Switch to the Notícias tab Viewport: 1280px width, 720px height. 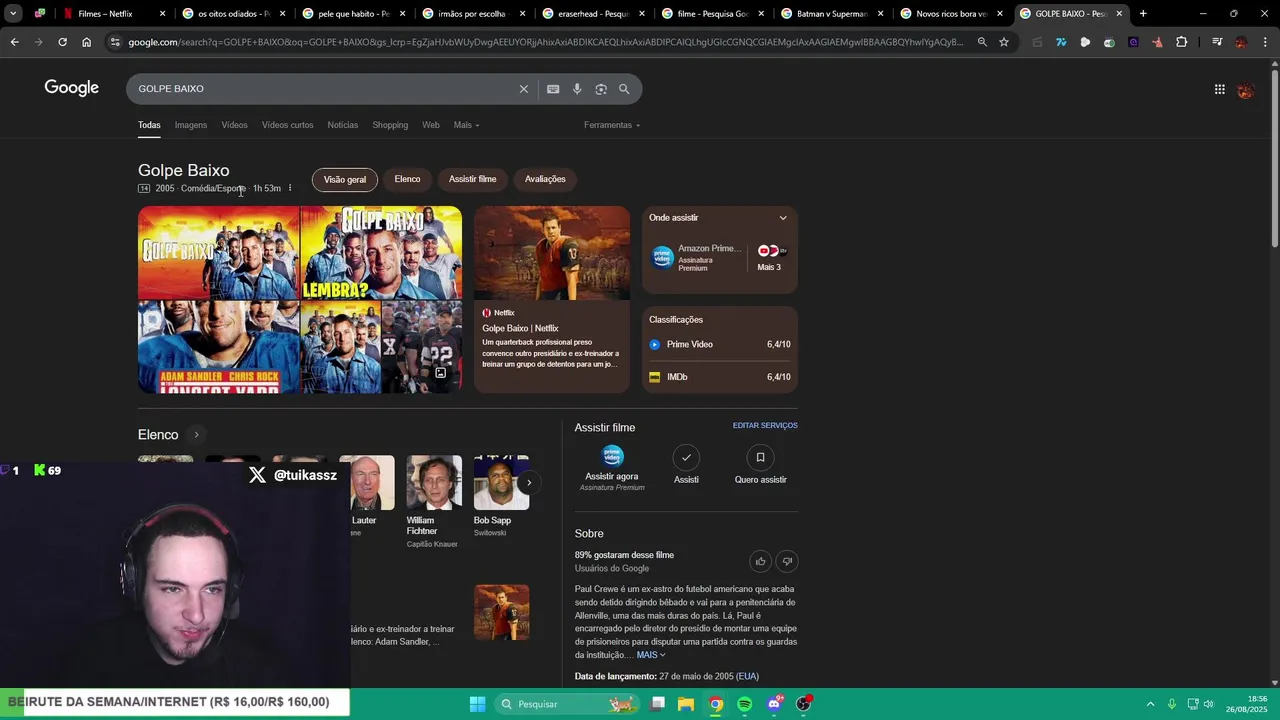click(342, 125)
